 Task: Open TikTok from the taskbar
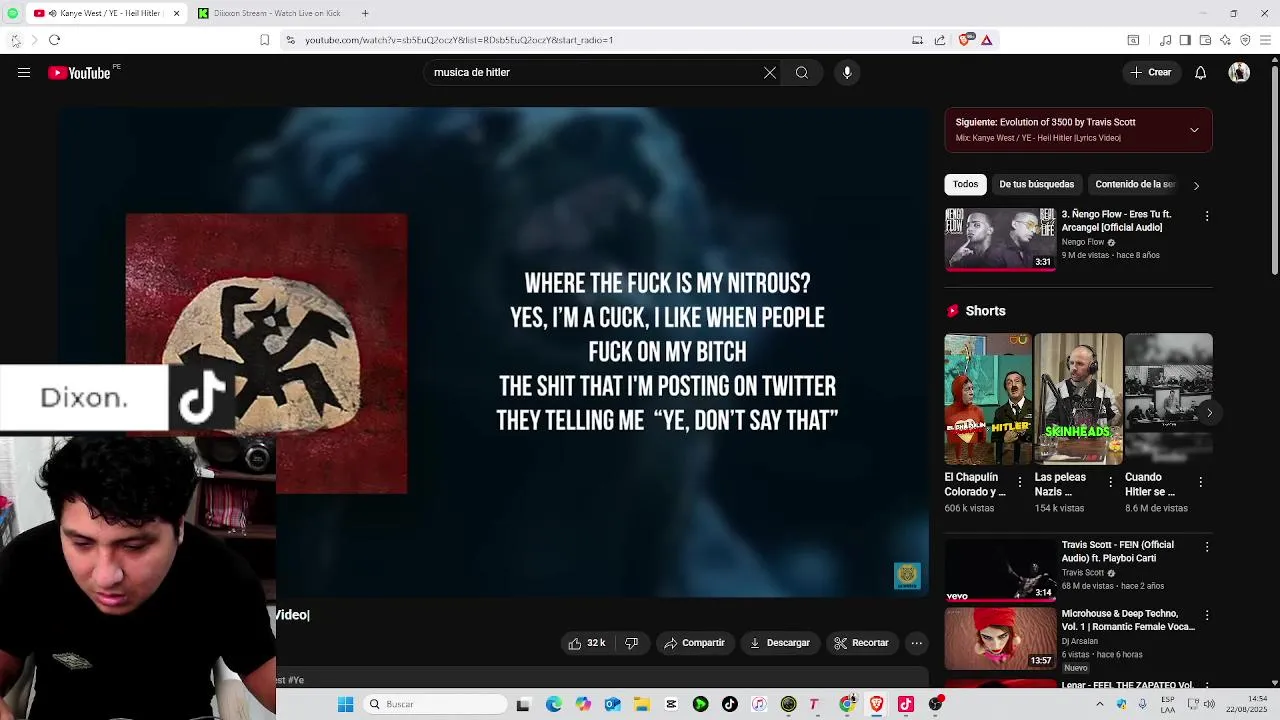[x=729, y=704]
